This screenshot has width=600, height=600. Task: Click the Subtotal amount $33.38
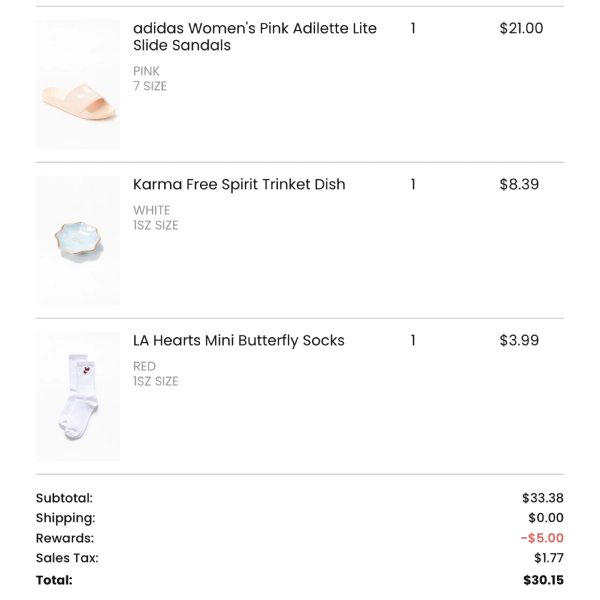point(543,498)
